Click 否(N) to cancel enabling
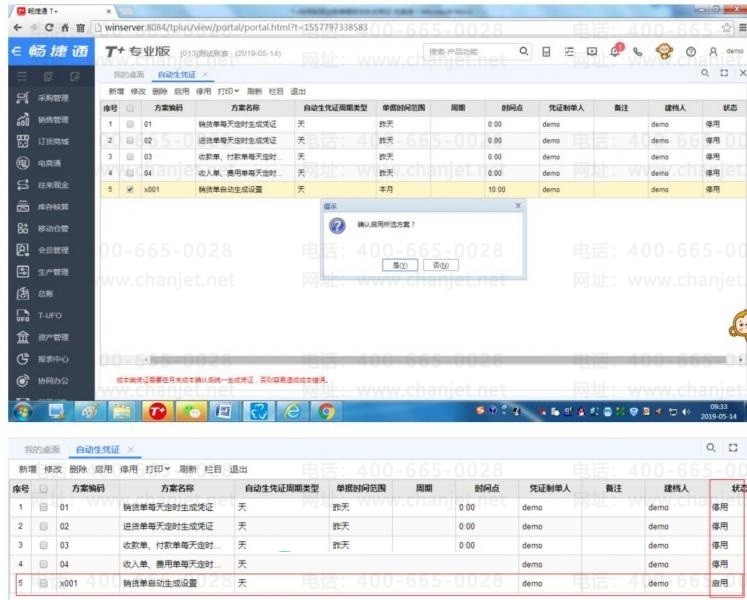Viewport: 747px width, 600px height. (435, 265)
